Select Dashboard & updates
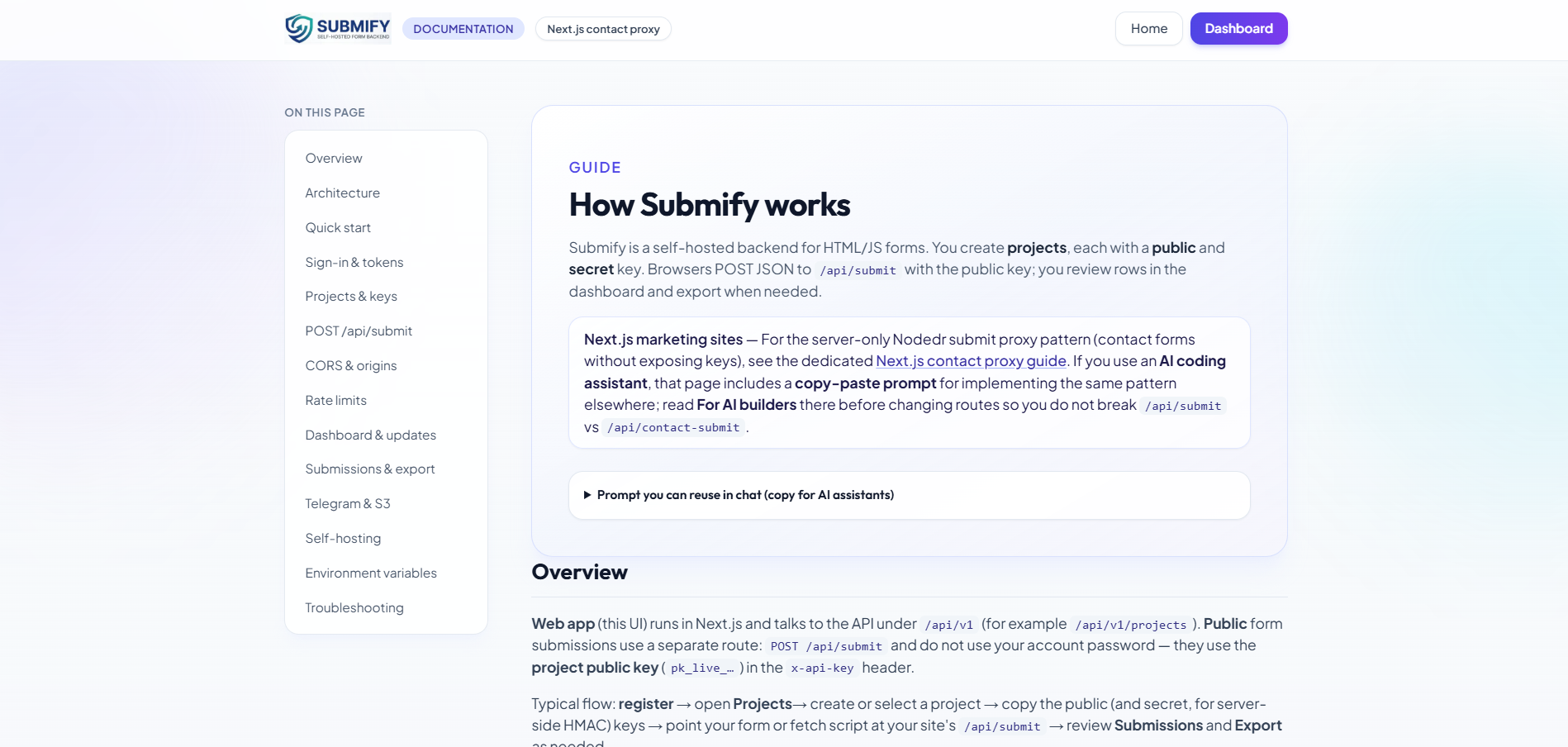The width and height of the screenshot is (1568, 747). [x=370, y=435]
